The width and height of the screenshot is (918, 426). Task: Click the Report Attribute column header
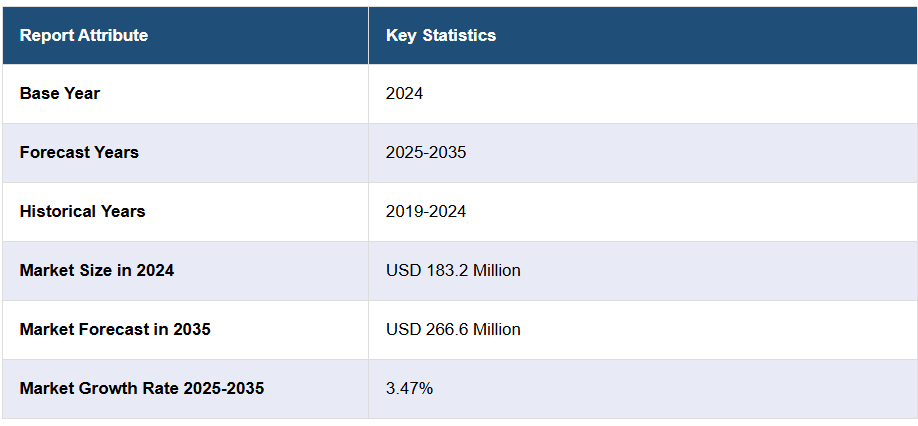pyautogui.click(x=84, y=36)
